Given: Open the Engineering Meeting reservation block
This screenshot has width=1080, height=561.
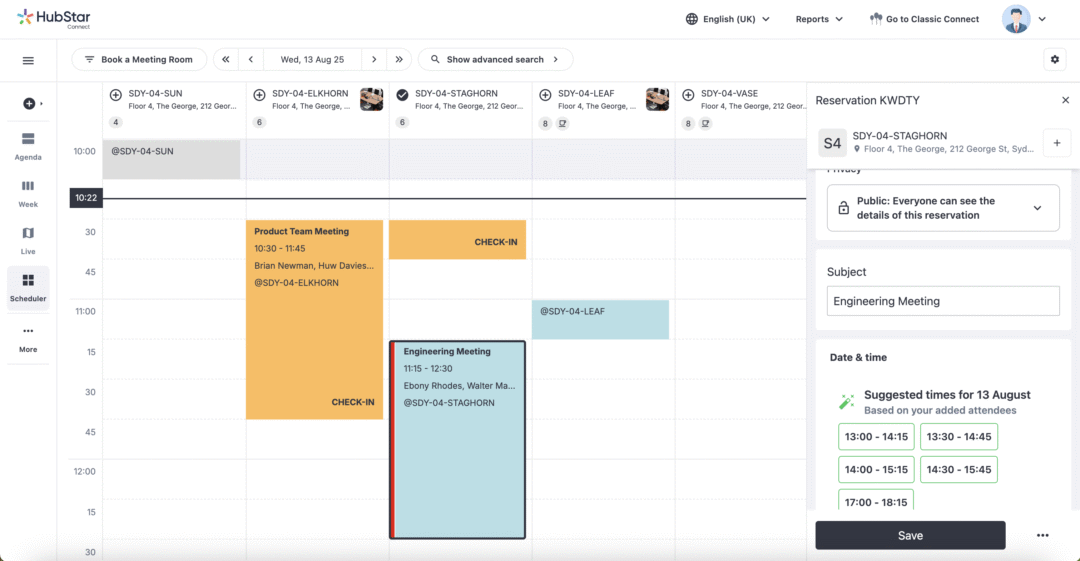Looking at the screenshot, I should 457,440.
